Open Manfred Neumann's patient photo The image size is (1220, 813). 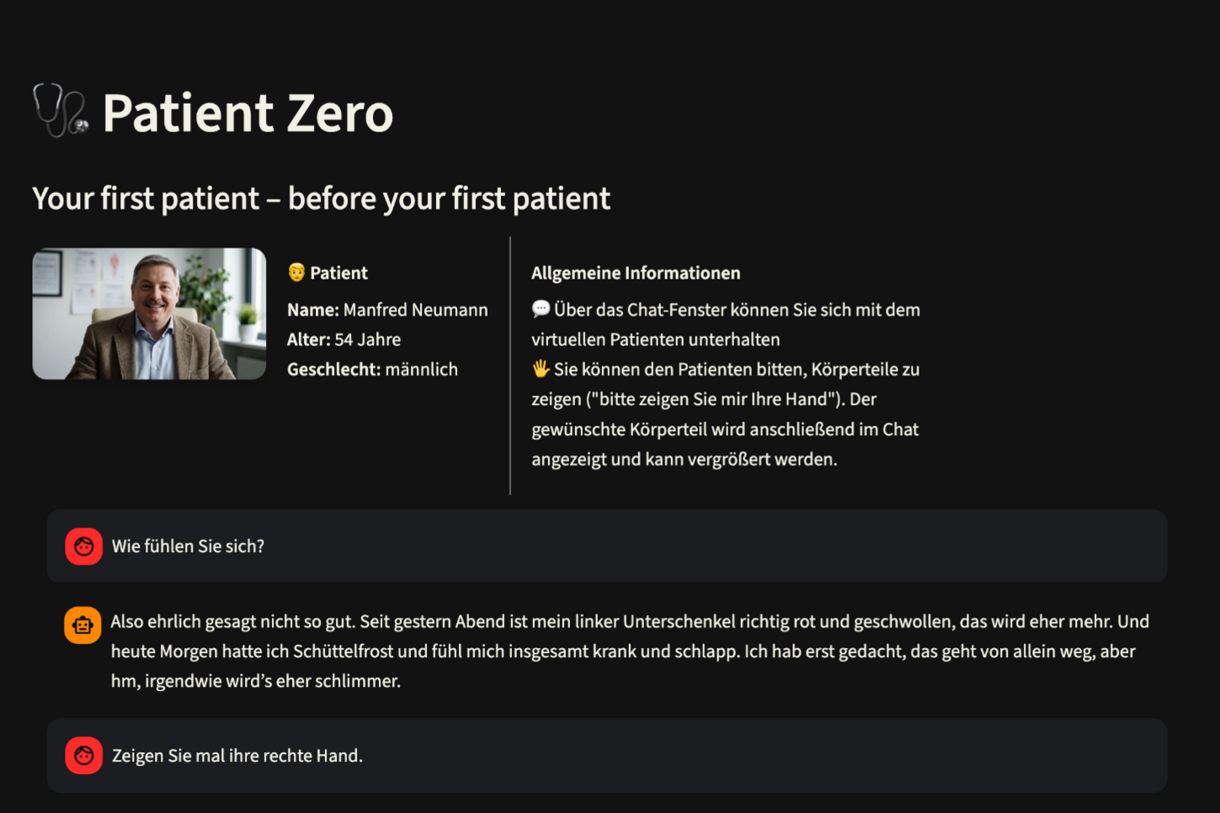coord(149,314)
